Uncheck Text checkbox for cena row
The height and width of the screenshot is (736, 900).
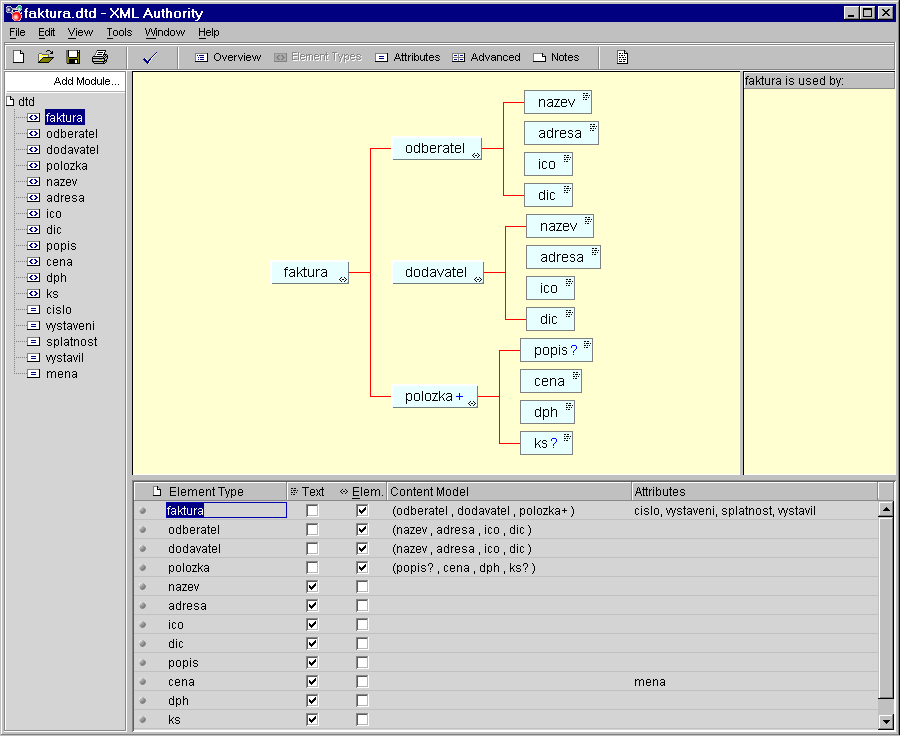[x=312, y=681]
